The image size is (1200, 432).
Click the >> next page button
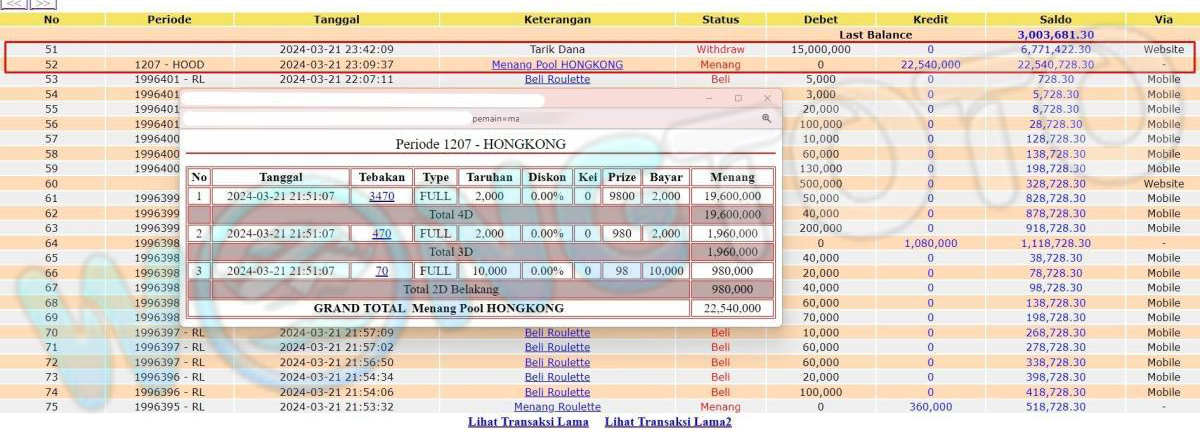point(42,4)
